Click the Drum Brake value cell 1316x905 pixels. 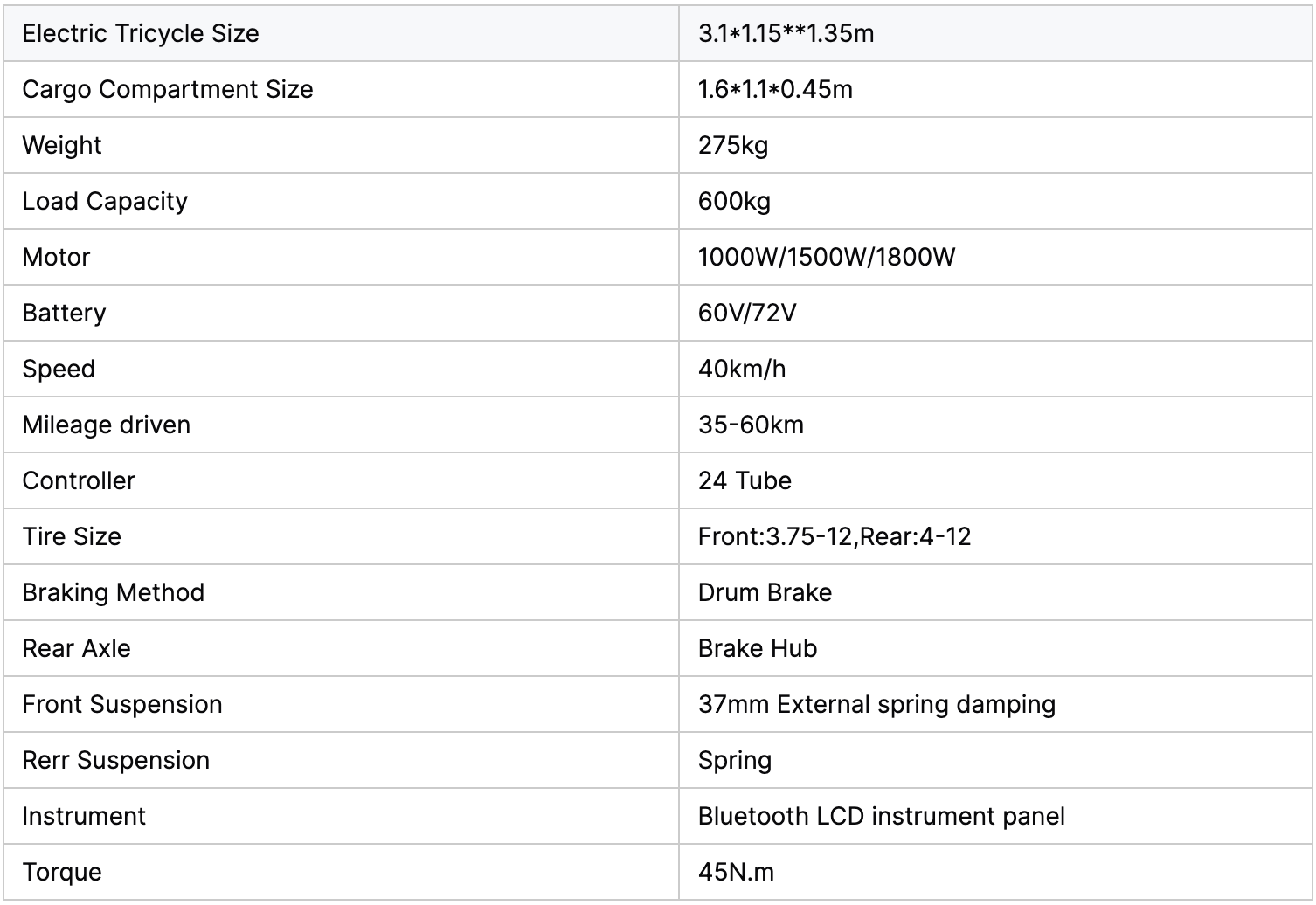(x=765, y=592)
